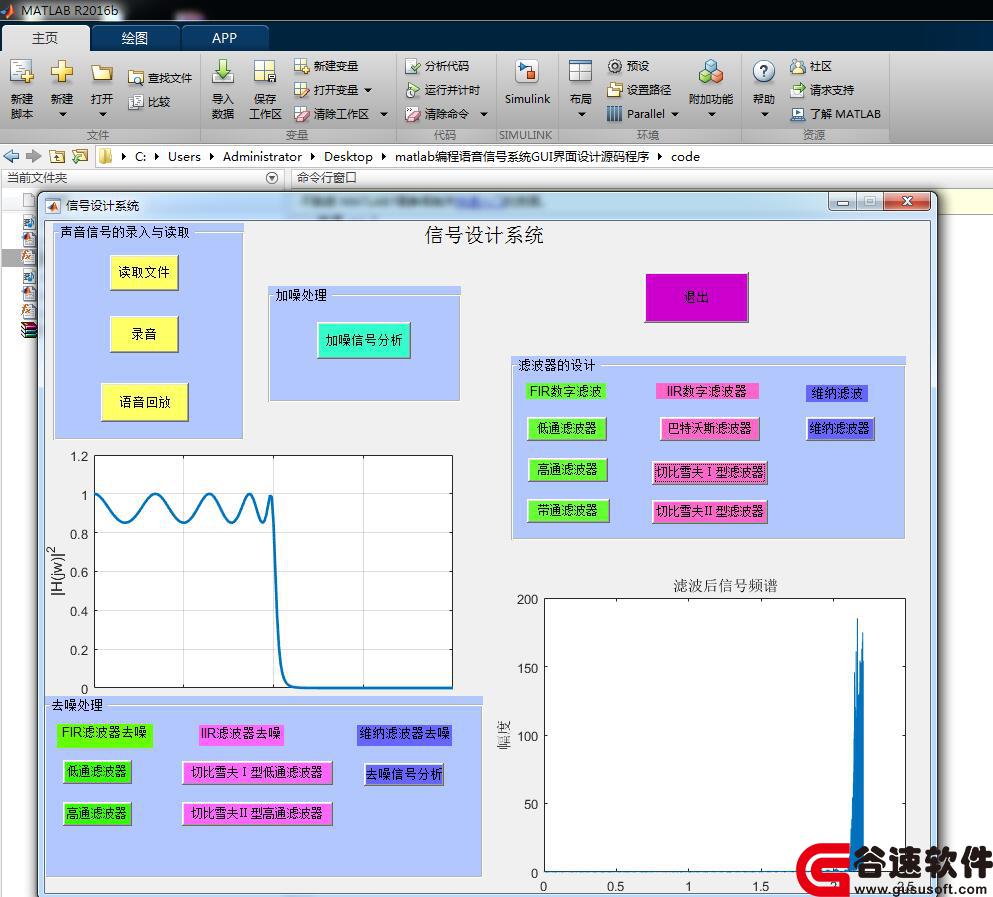Expand the New (新建) dropdown arrow
Image resolution: width=993 pixels, height=897 pixels.
tap(62, 115)
